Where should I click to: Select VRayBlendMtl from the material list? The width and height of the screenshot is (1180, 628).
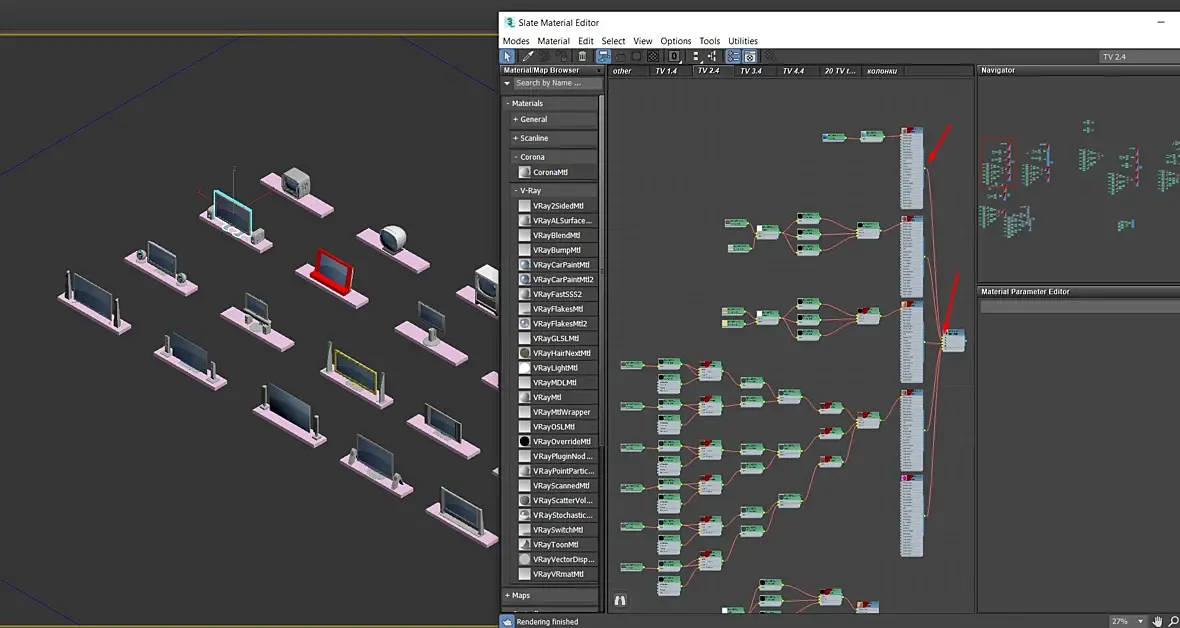pyautogui.click(x=556, y=235)
